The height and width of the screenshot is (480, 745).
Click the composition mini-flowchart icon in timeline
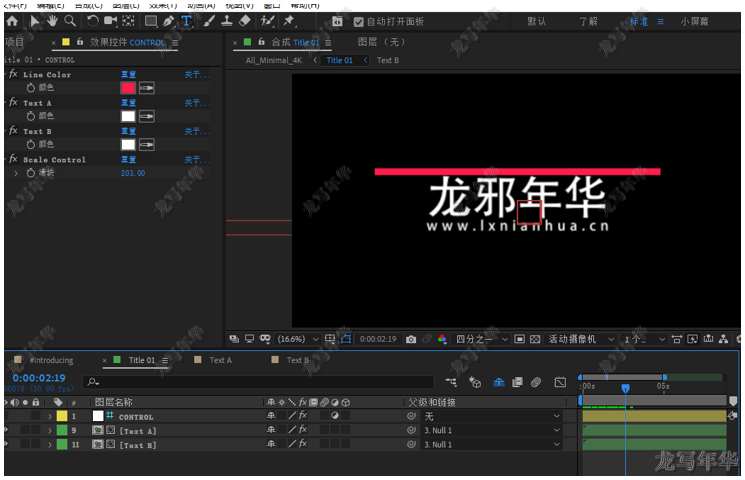point(451,382)
